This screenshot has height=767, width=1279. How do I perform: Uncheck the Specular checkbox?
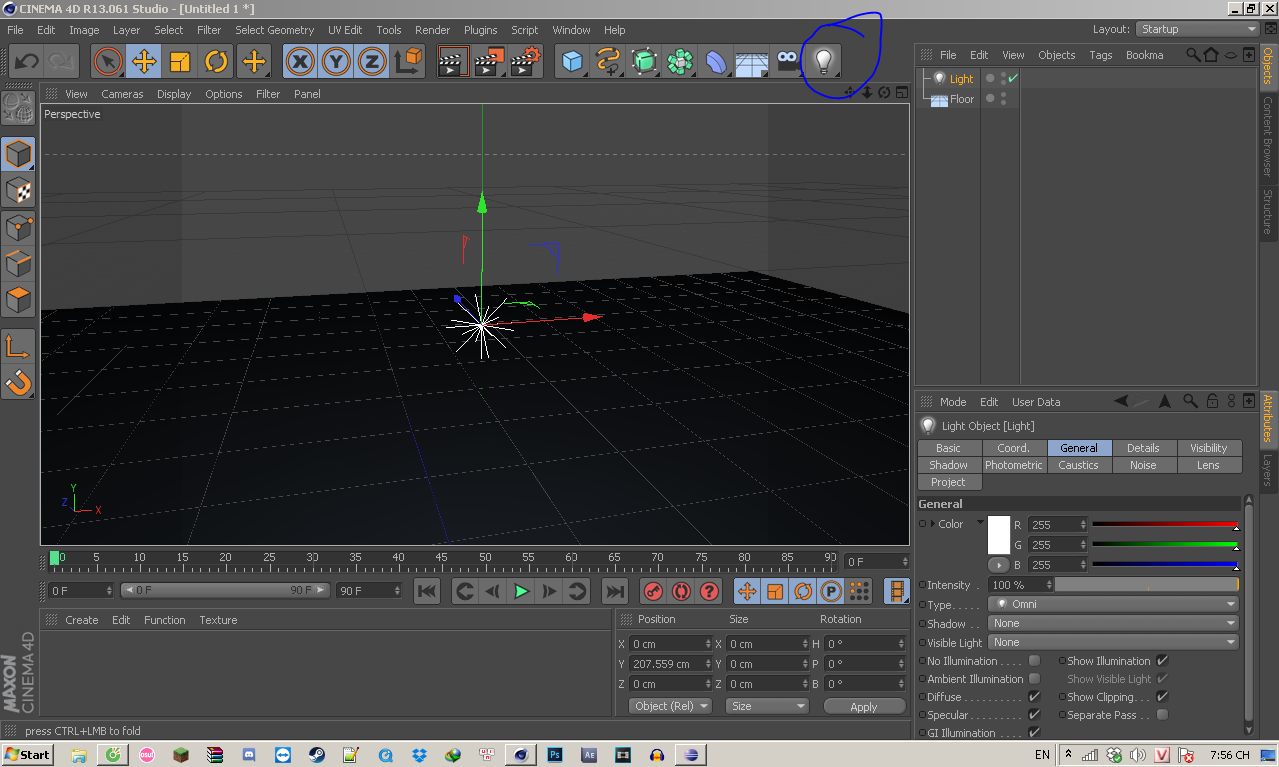click(x=1034, y=715)
